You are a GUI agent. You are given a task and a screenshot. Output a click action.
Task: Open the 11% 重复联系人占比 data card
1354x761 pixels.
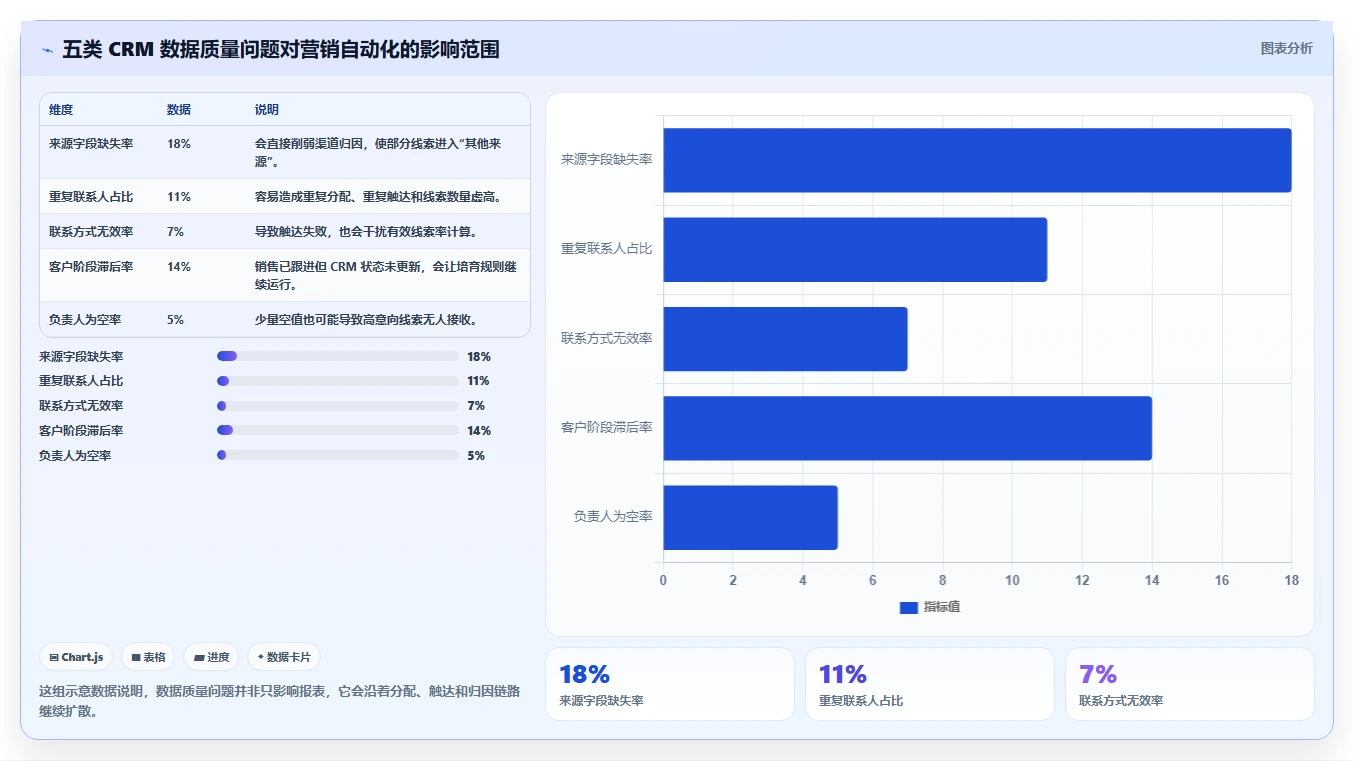coord(930,684)
